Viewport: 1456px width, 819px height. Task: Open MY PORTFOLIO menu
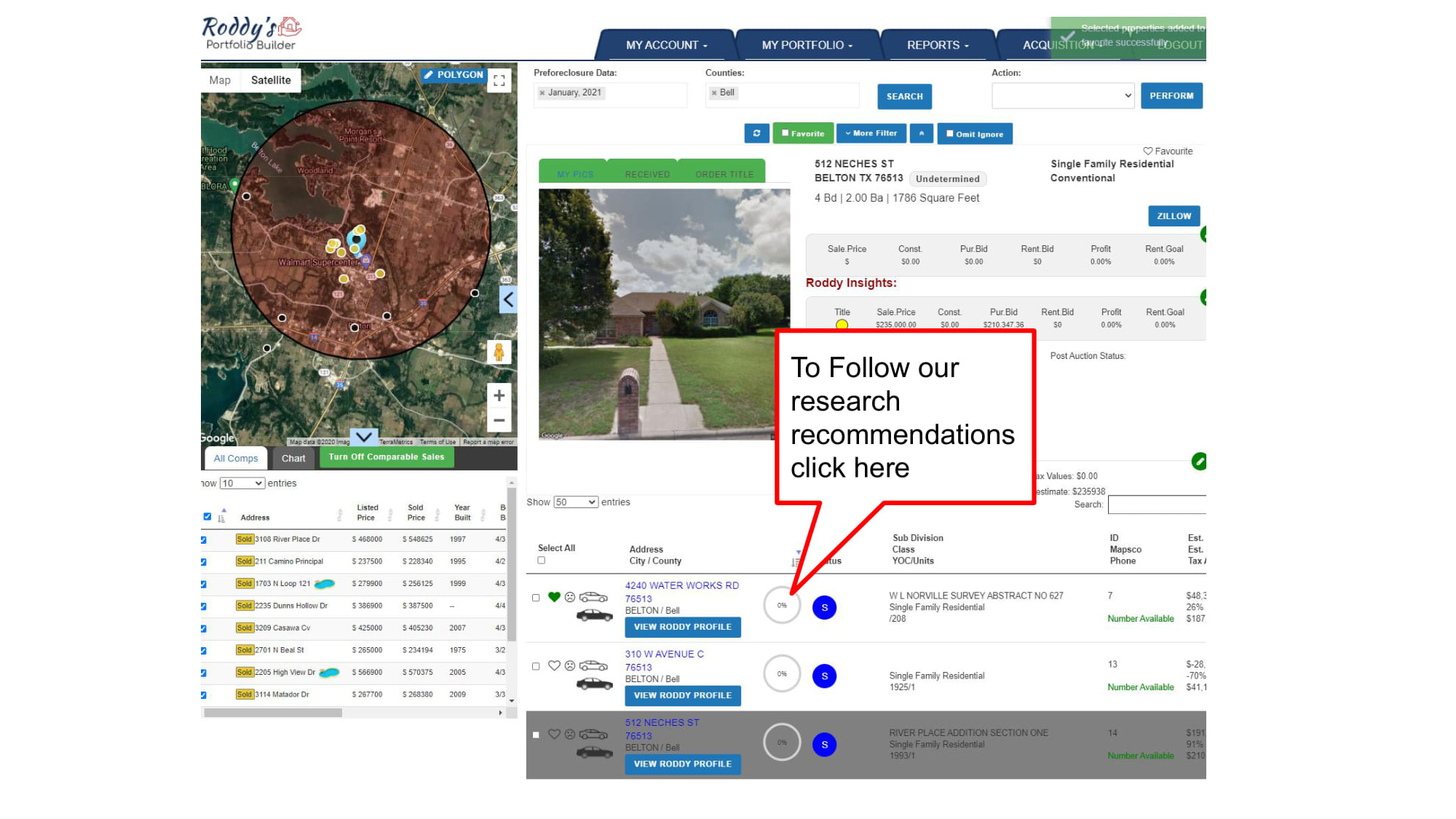click(x=807, y=45)
